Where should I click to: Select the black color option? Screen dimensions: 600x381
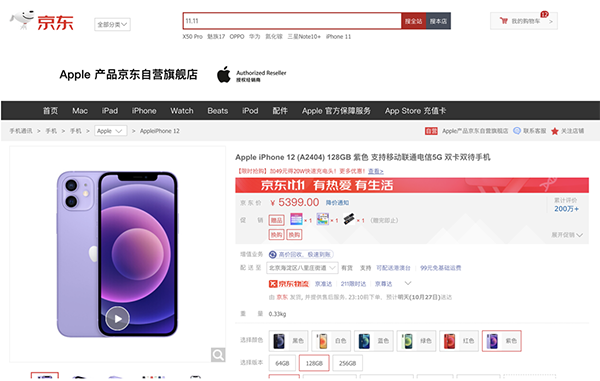coord(289,341)
